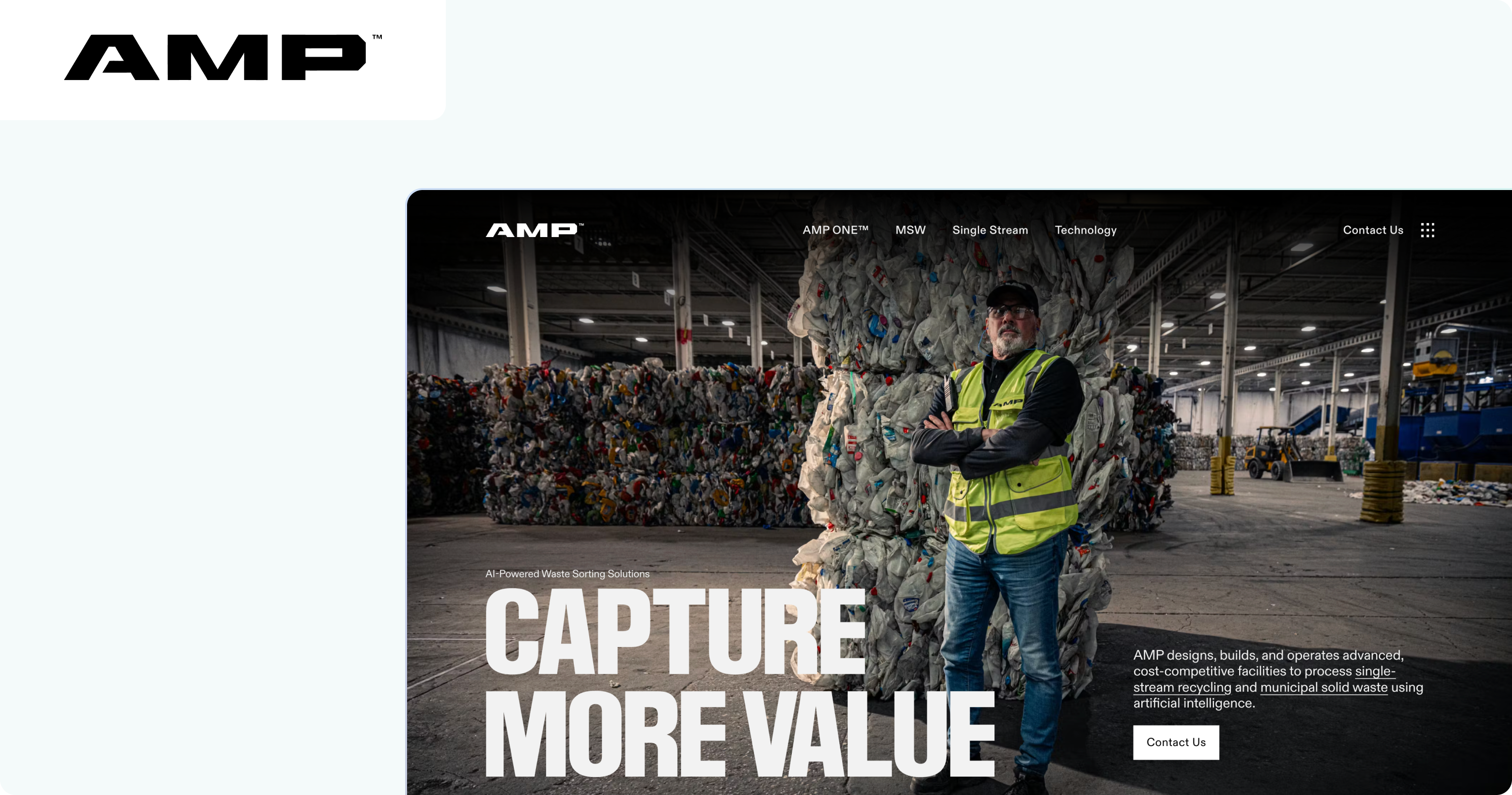Select MSW in the navigation bar

[x=911, y=230]
